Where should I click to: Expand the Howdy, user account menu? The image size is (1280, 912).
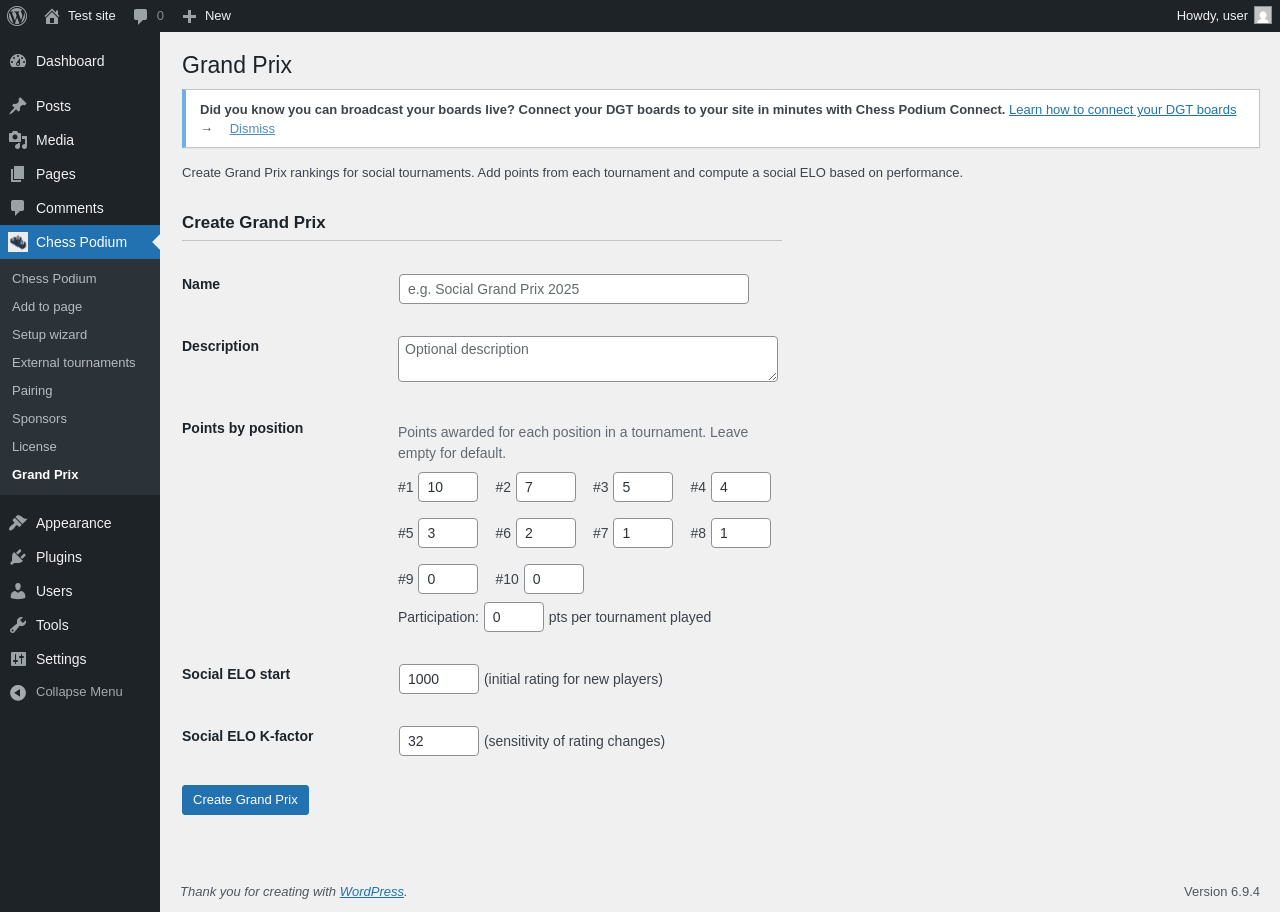1212,15
